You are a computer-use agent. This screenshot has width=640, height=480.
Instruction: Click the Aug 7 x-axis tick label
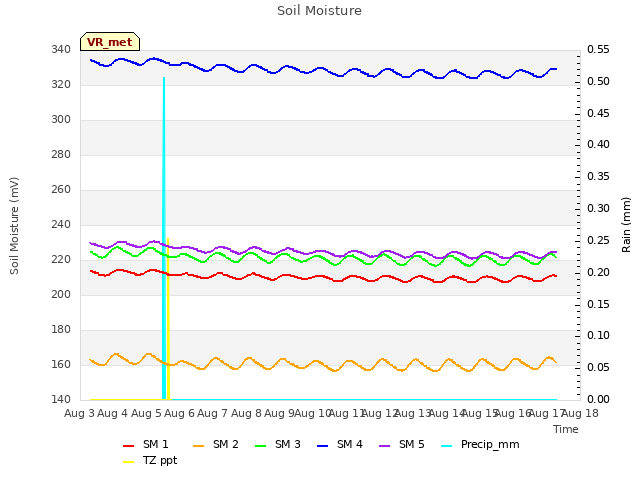(212, 413)
